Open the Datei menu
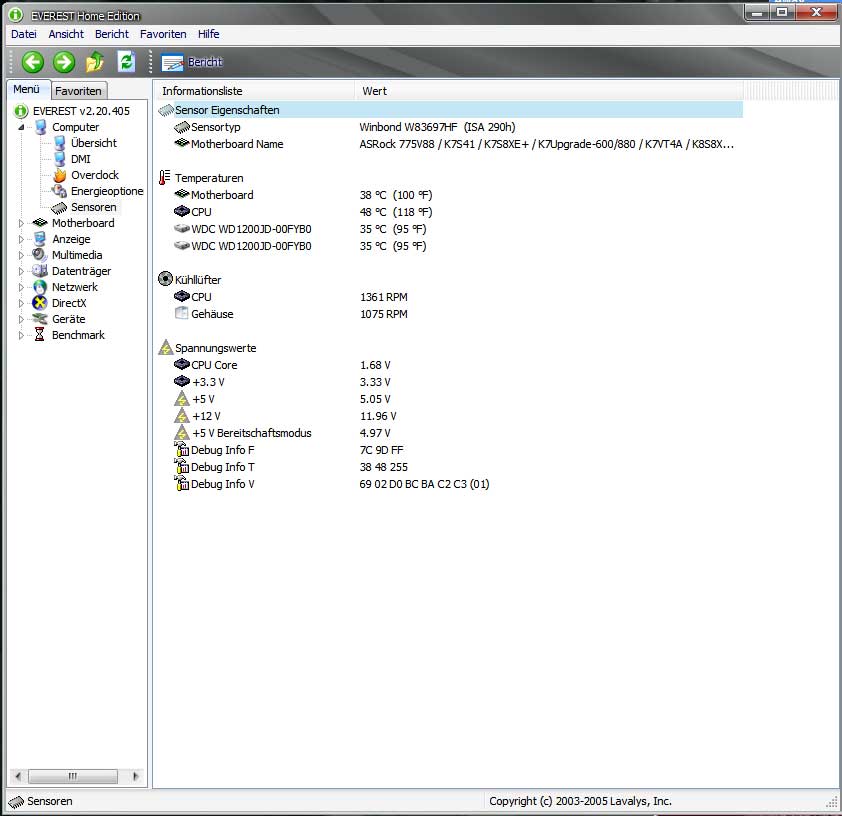Viewport: 842px width, 816px height. 24,34
